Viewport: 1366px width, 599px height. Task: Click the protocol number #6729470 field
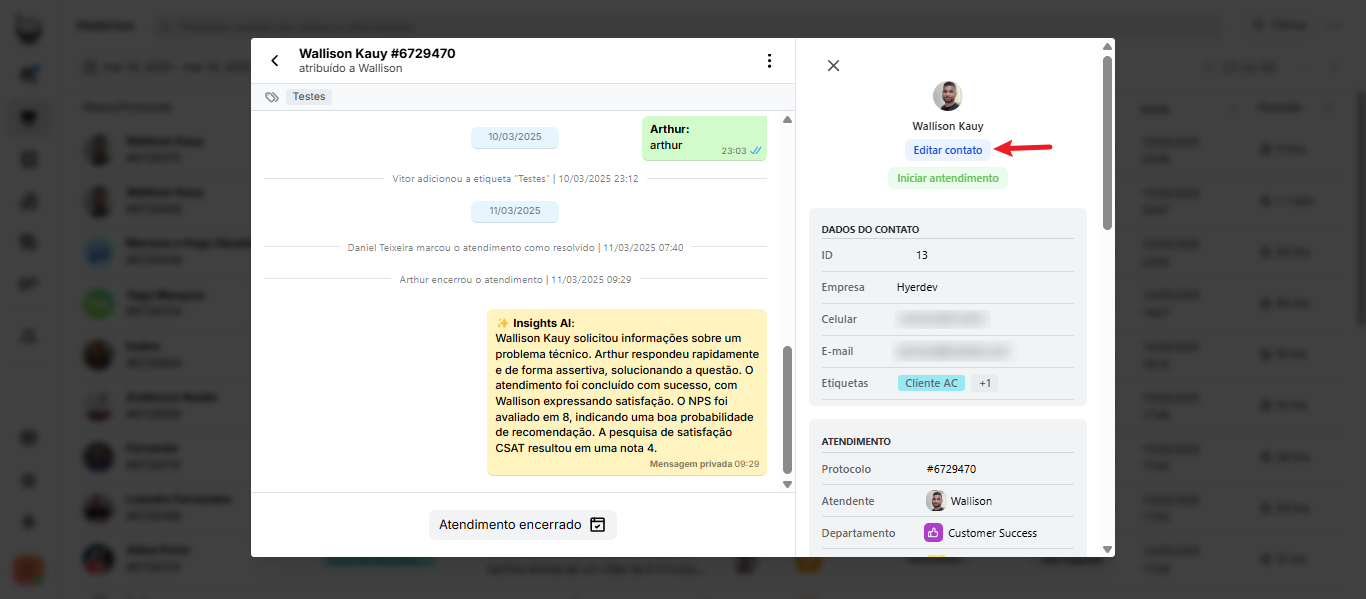(951, 469)
